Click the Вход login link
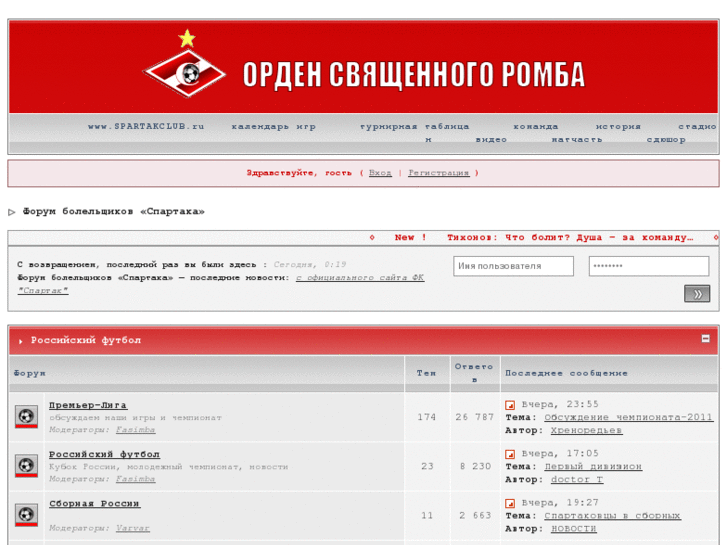This screenshot has width=727, height=545. [x=380, y=173]
